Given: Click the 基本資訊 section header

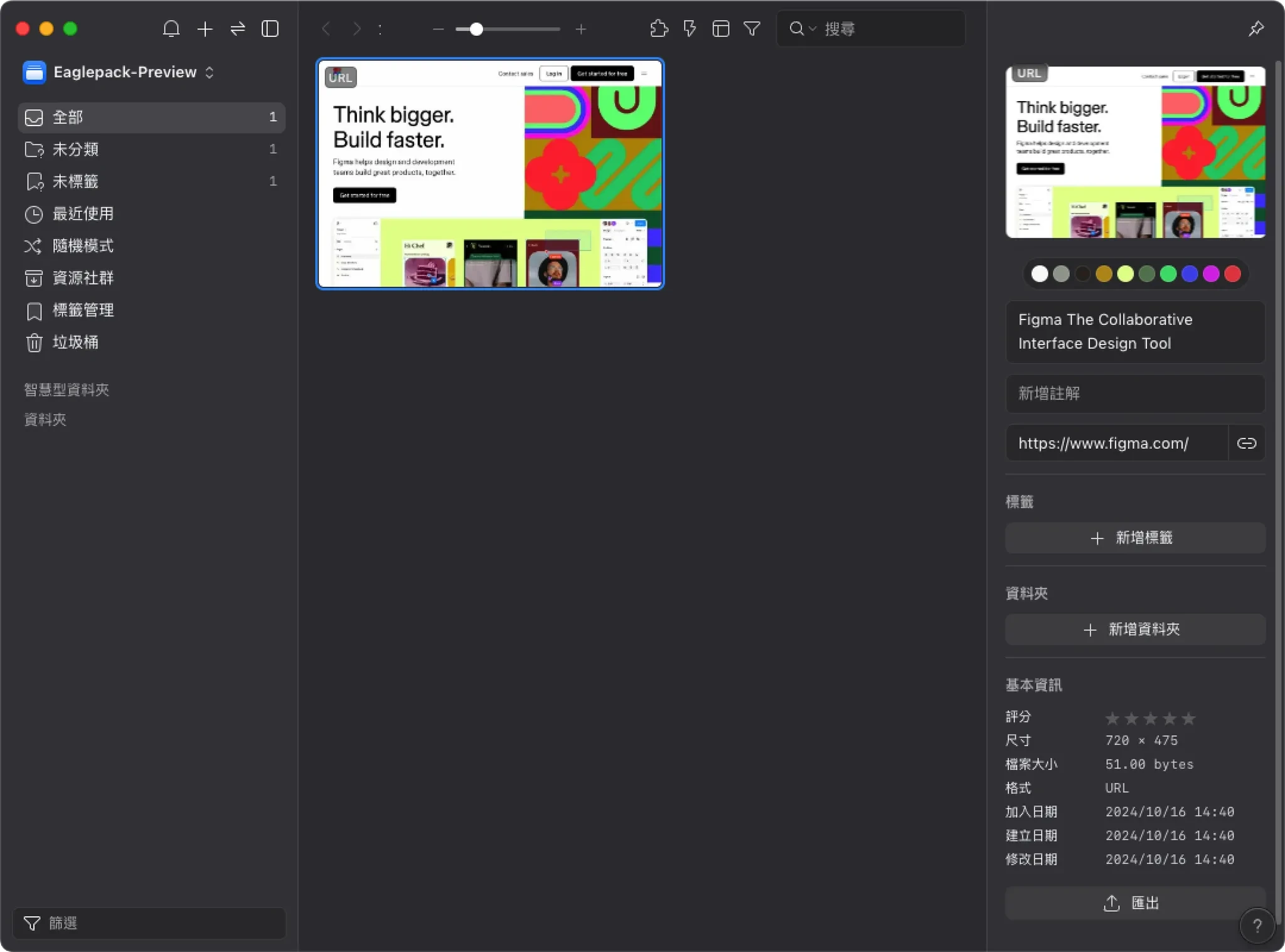Looking at the screenshot, I should click(x=1033, y=685).
